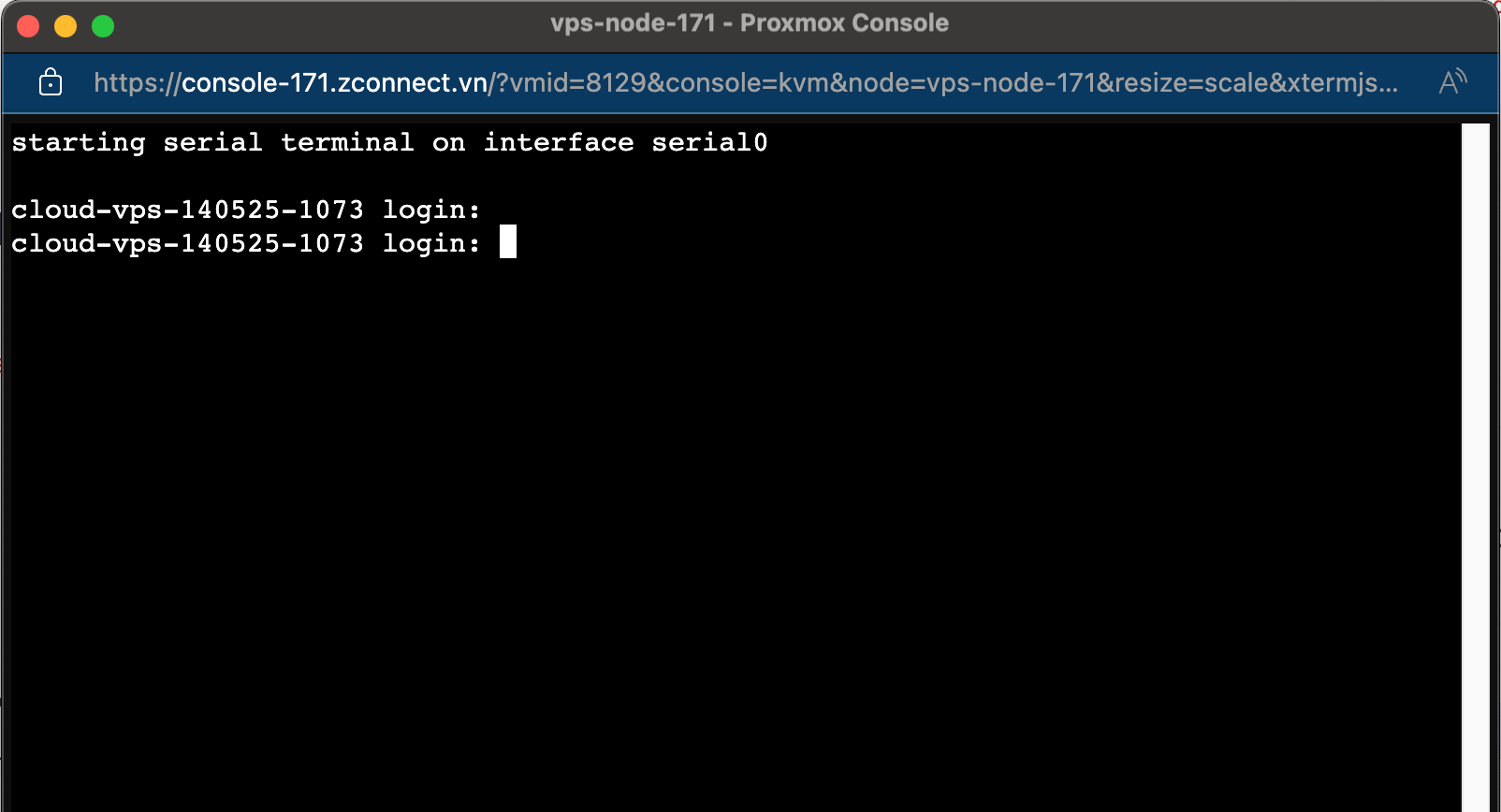Open page display options via the A icon

pyautogui.click(x=1452, y=82)
